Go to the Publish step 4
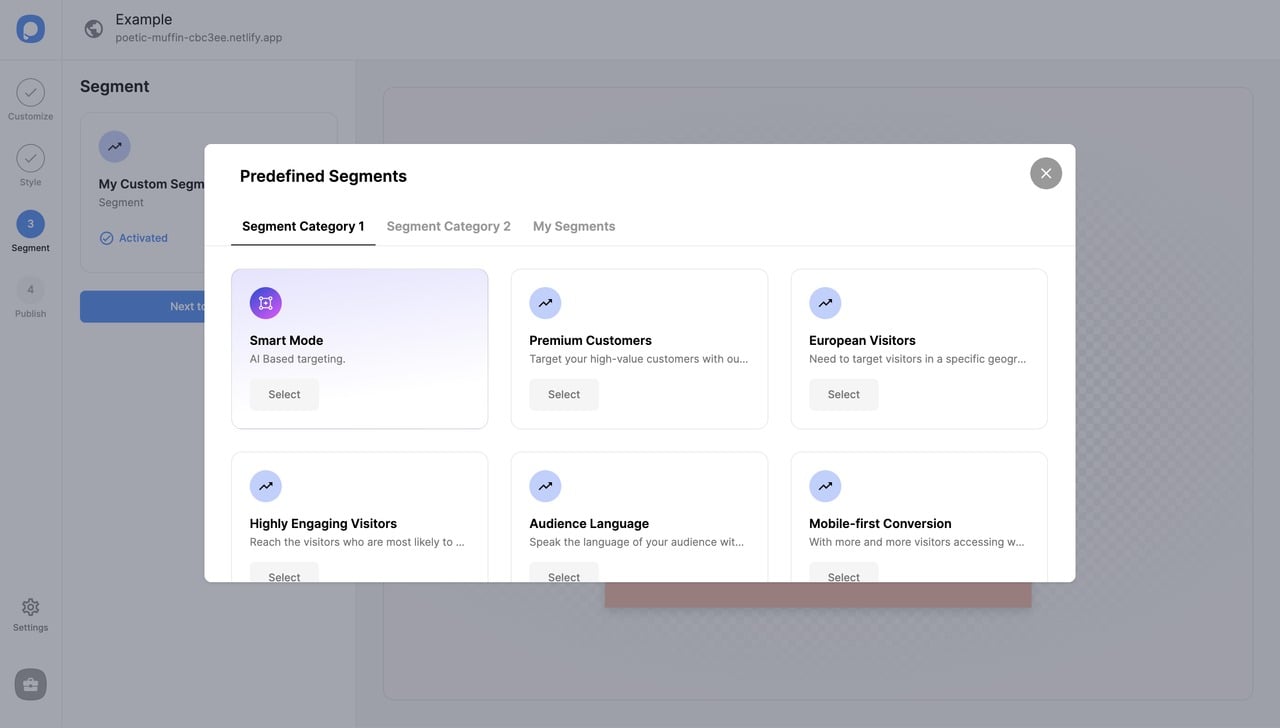This screenshot has height=728, width=1280. [x=30, y=290]
